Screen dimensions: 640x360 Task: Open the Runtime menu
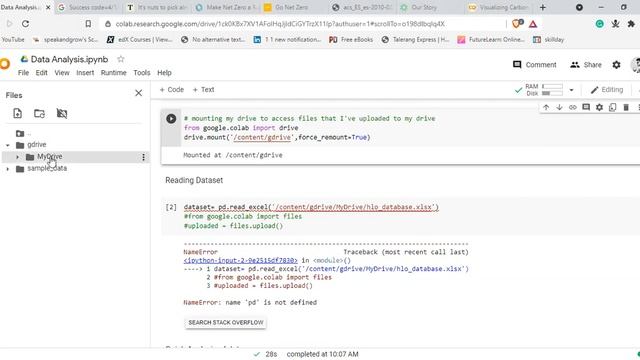click(x=113, y=73)
